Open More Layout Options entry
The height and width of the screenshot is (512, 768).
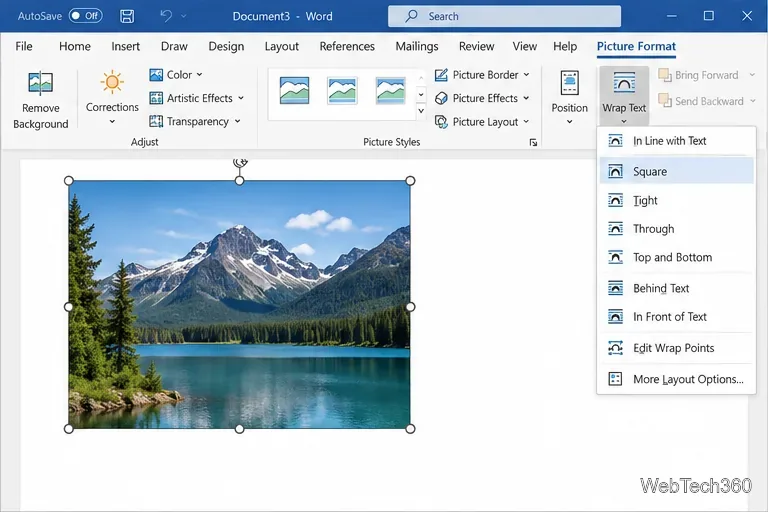tap(676, 379)
